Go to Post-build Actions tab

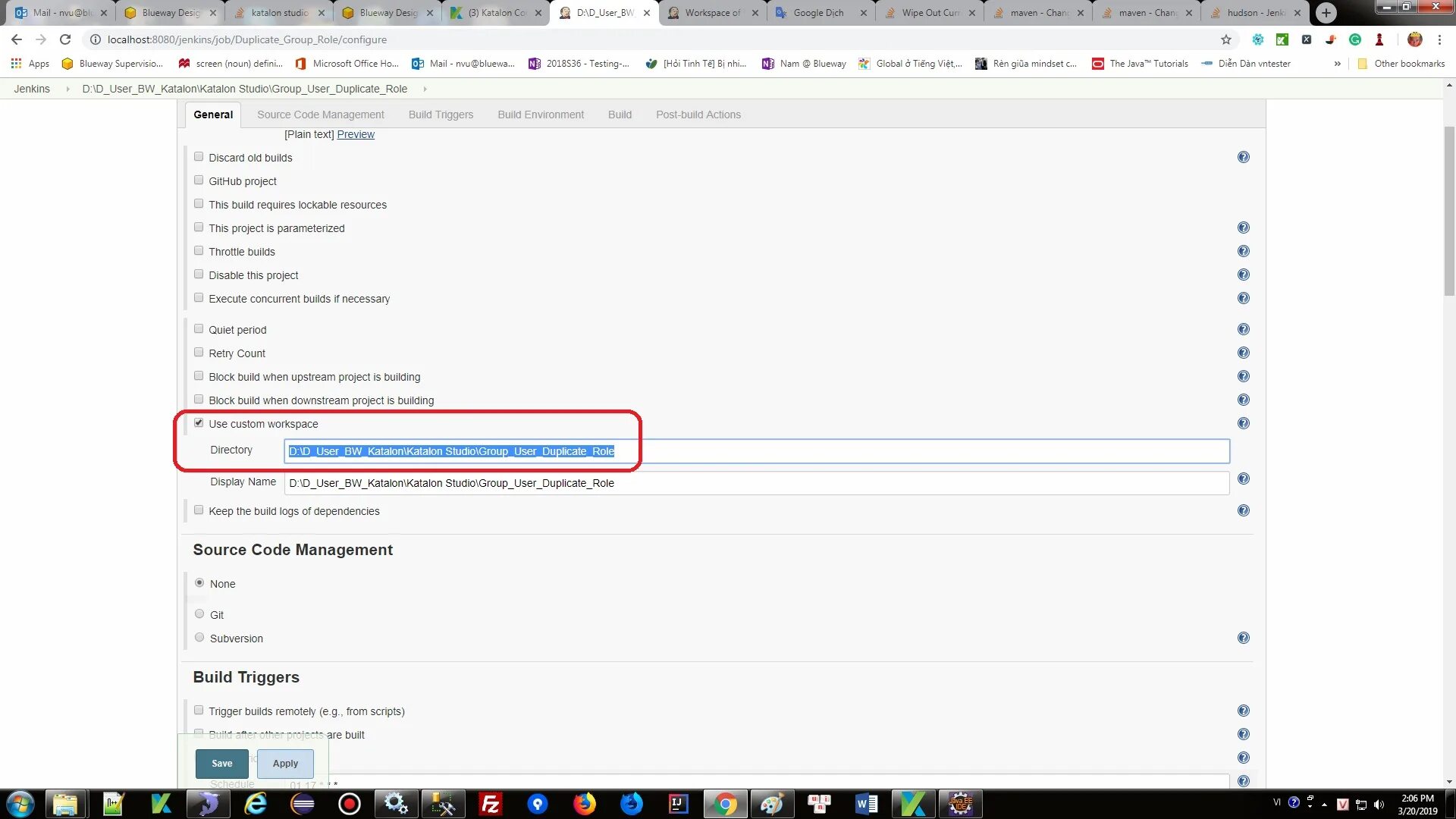tap(698, 115)
